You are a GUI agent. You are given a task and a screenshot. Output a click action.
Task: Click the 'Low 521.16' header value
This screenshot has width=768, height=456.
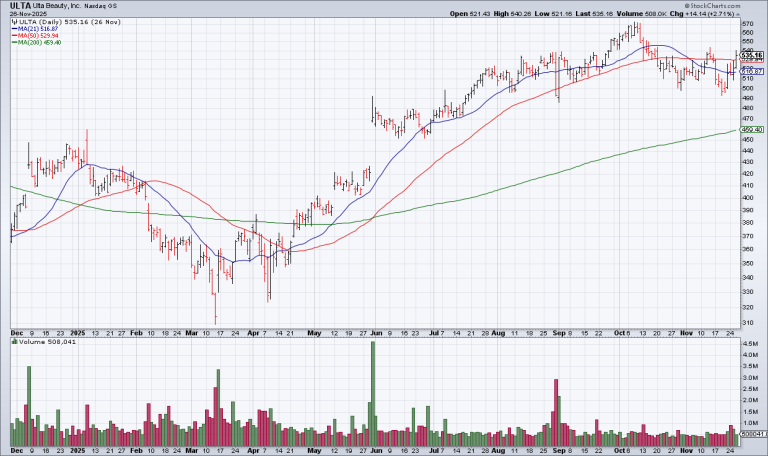click(x=553, y=14)
